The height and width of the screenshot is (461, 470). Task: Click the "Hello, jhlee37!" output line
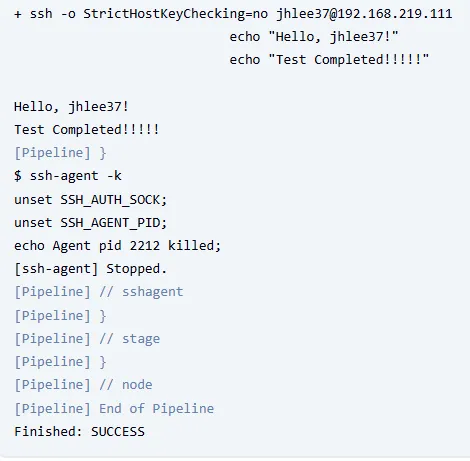71,107
